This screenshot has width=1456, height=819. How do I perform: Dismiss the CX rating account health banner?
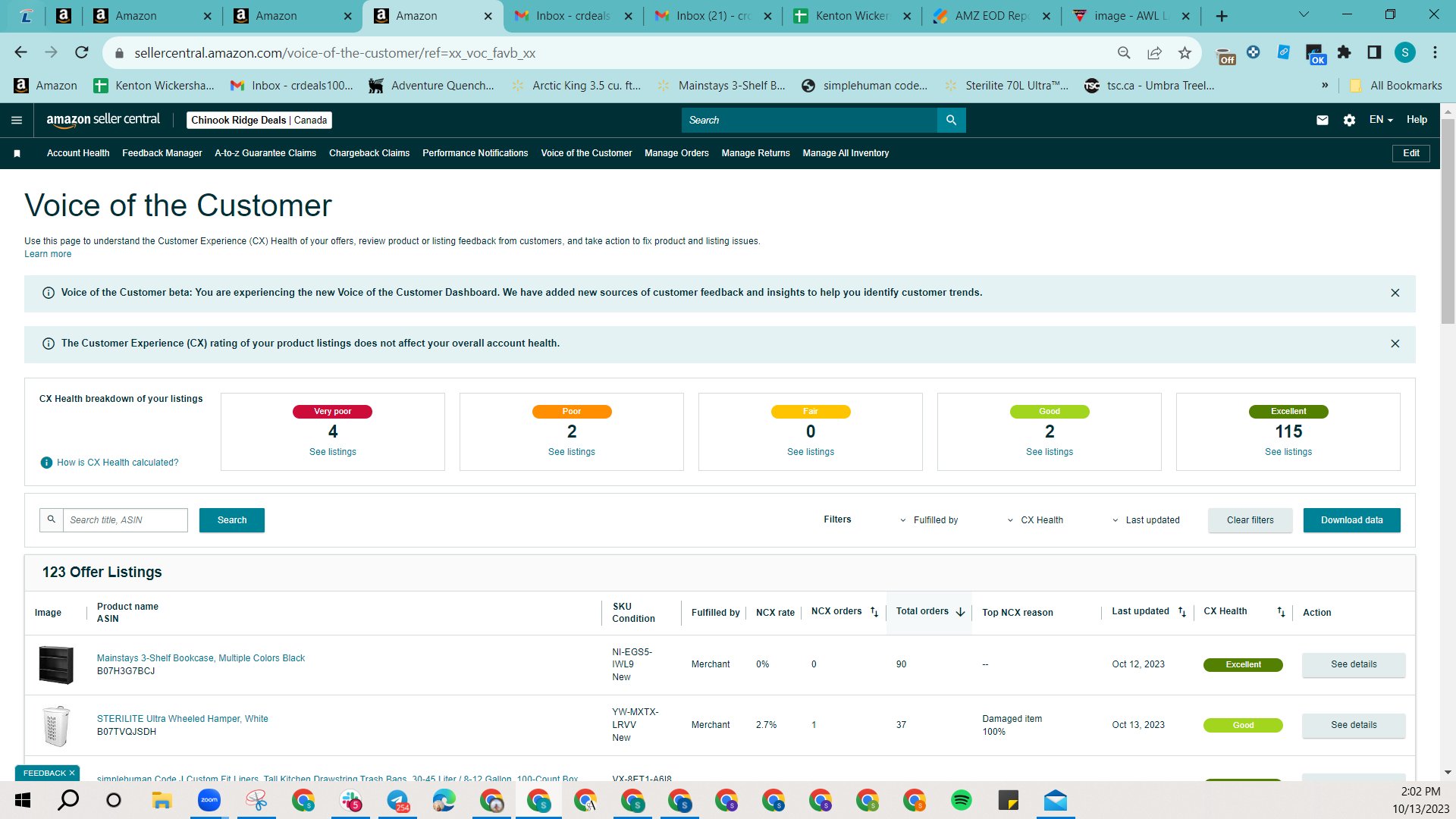pyautogui.click(x=1395, y=344)
